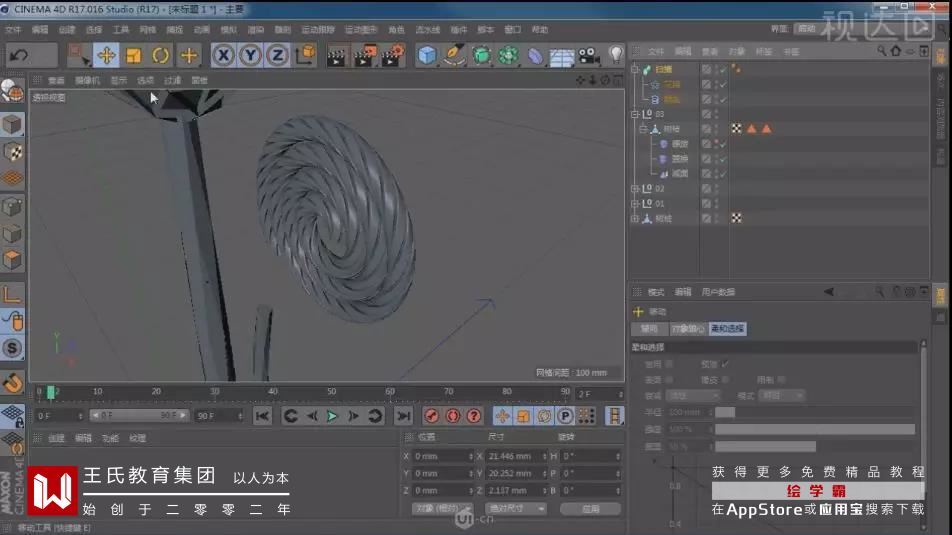Screen dimensions: 952x535
Task: Select the spline pen tool
Action: click(x=454, y=55)
